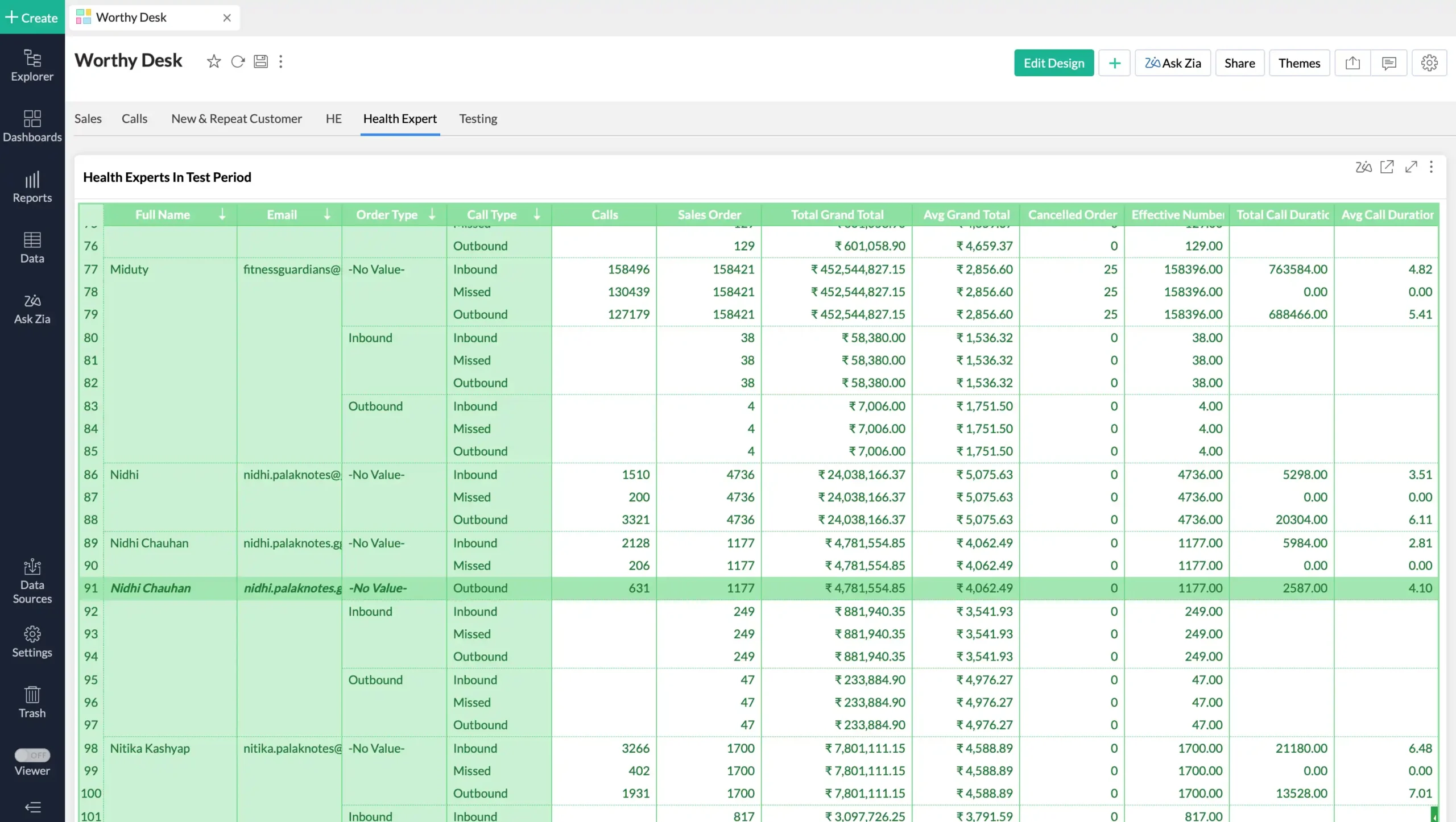Click the Avg Call Duration column header

1386,214
